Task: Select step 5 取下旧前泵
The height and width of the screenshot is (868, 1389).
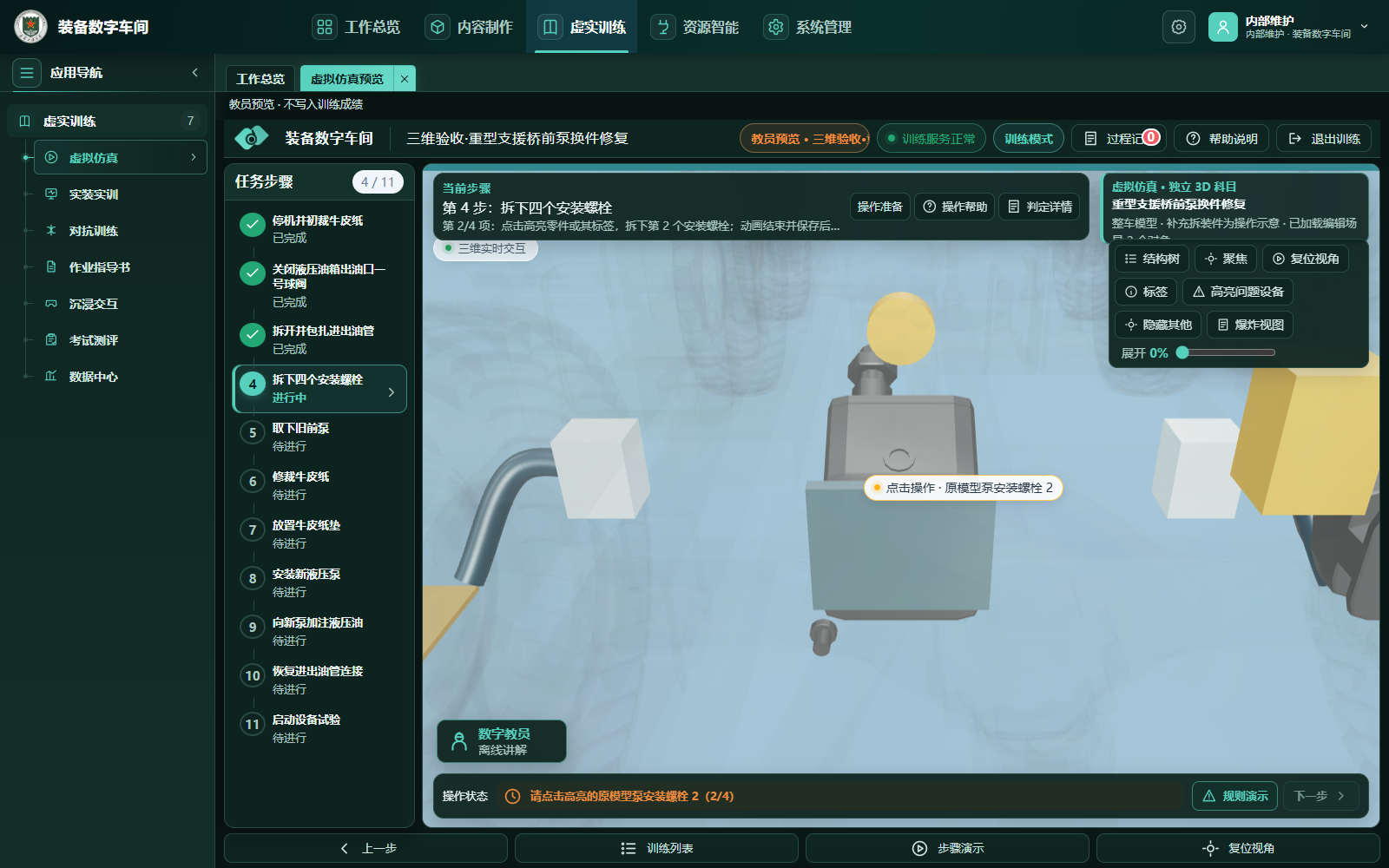Action: (x=319, y=437)
